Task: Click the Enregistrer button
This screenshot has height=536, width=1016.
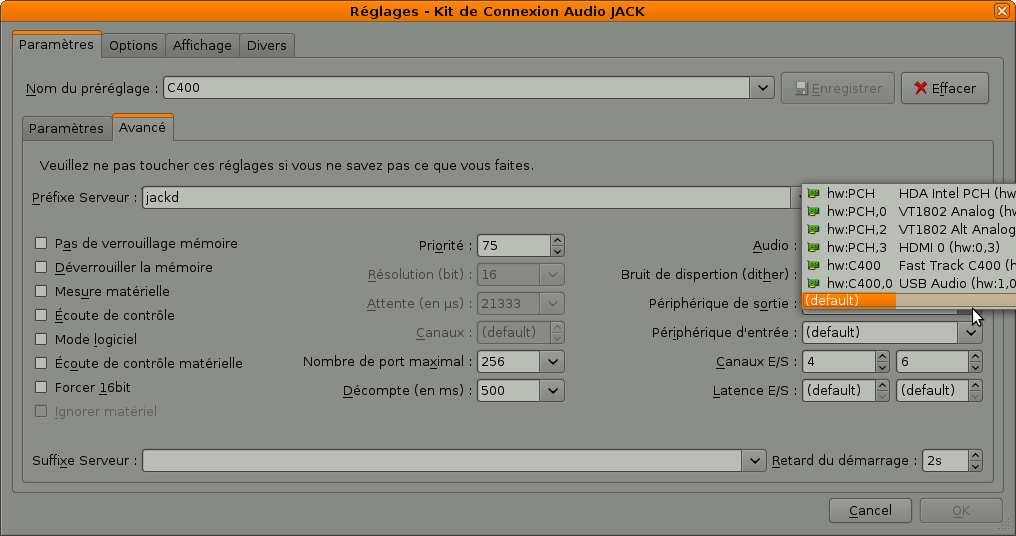Action: click(838, 88)
